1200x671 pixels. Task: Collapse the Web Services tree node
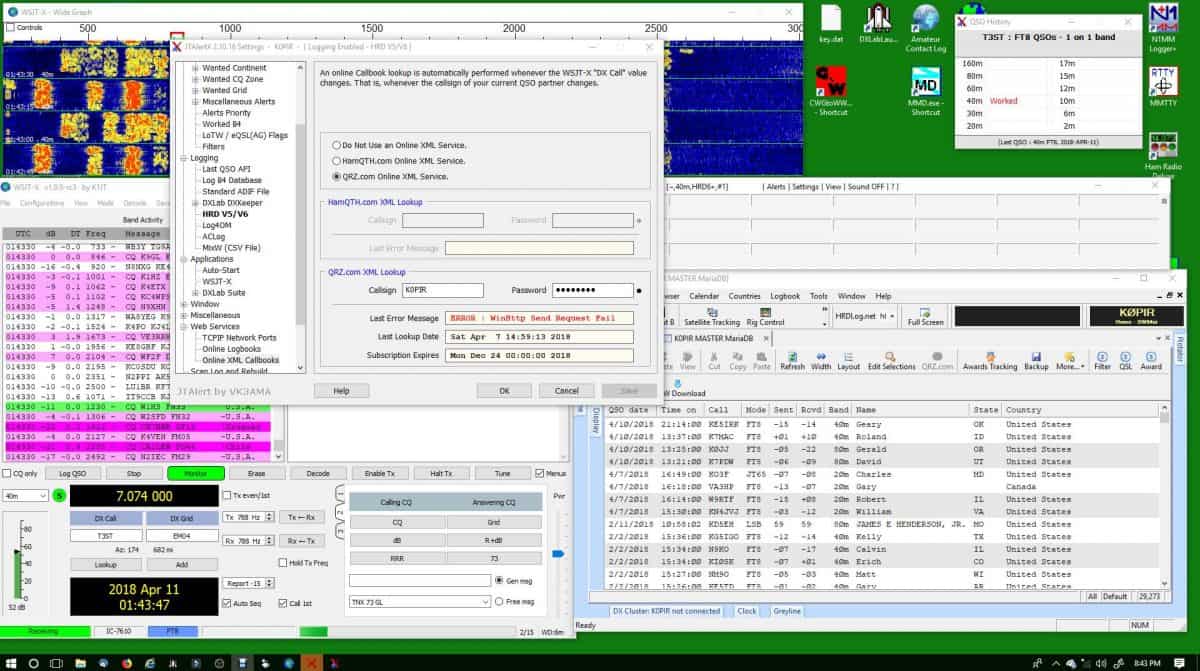click(182, 326)
